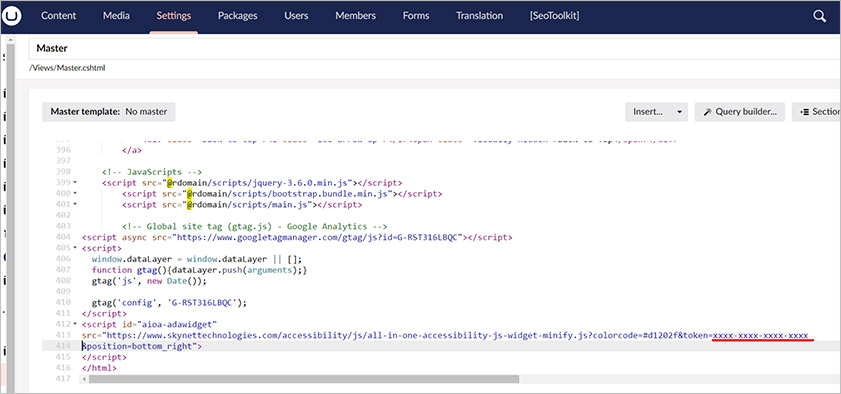Viewport: 841px width, 394px height.
Task: Collapse code fold arrow at line 412
Action: [75, 324]
